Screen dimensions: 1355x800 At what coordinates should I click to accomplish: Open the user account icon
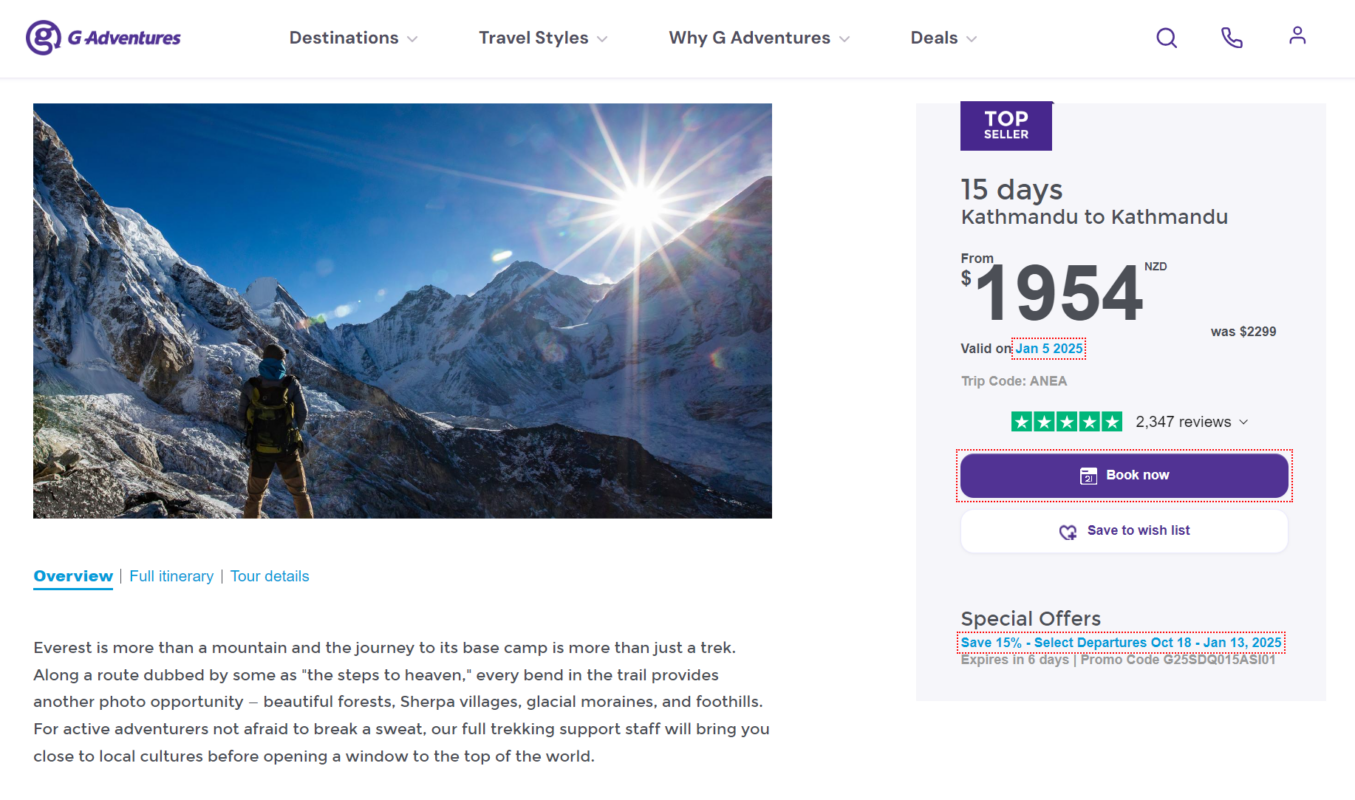click(x=1297, y=36)
